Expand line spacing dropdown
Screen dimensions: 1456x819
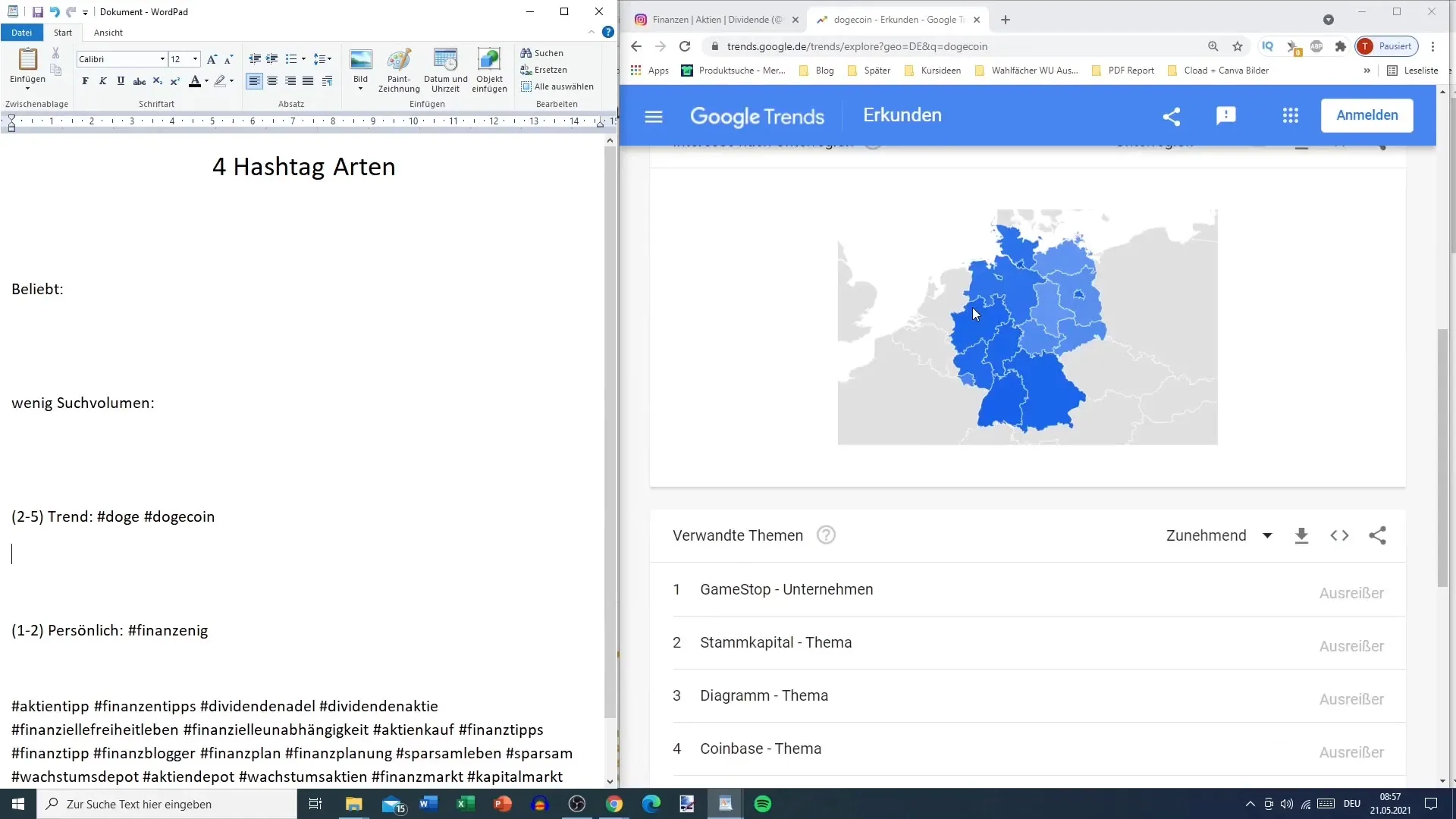point(329,59)
